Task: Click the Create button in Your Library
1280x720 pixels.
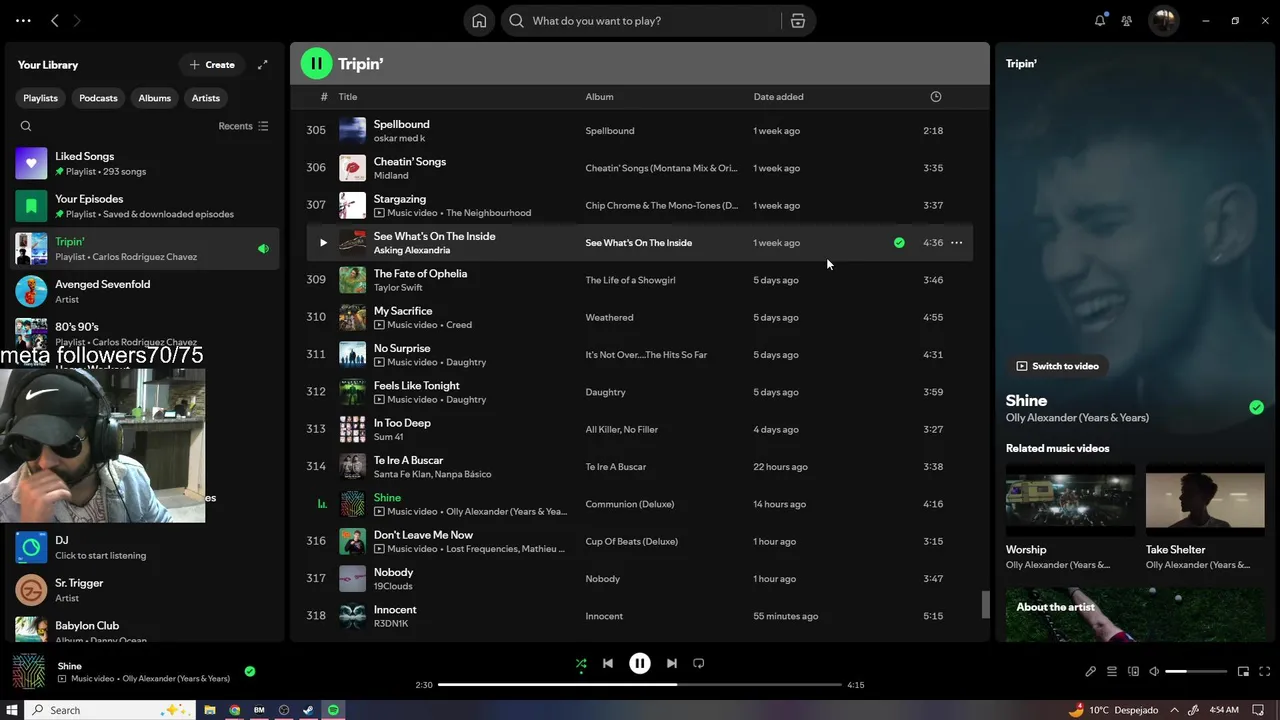Action: click(212, 65)
